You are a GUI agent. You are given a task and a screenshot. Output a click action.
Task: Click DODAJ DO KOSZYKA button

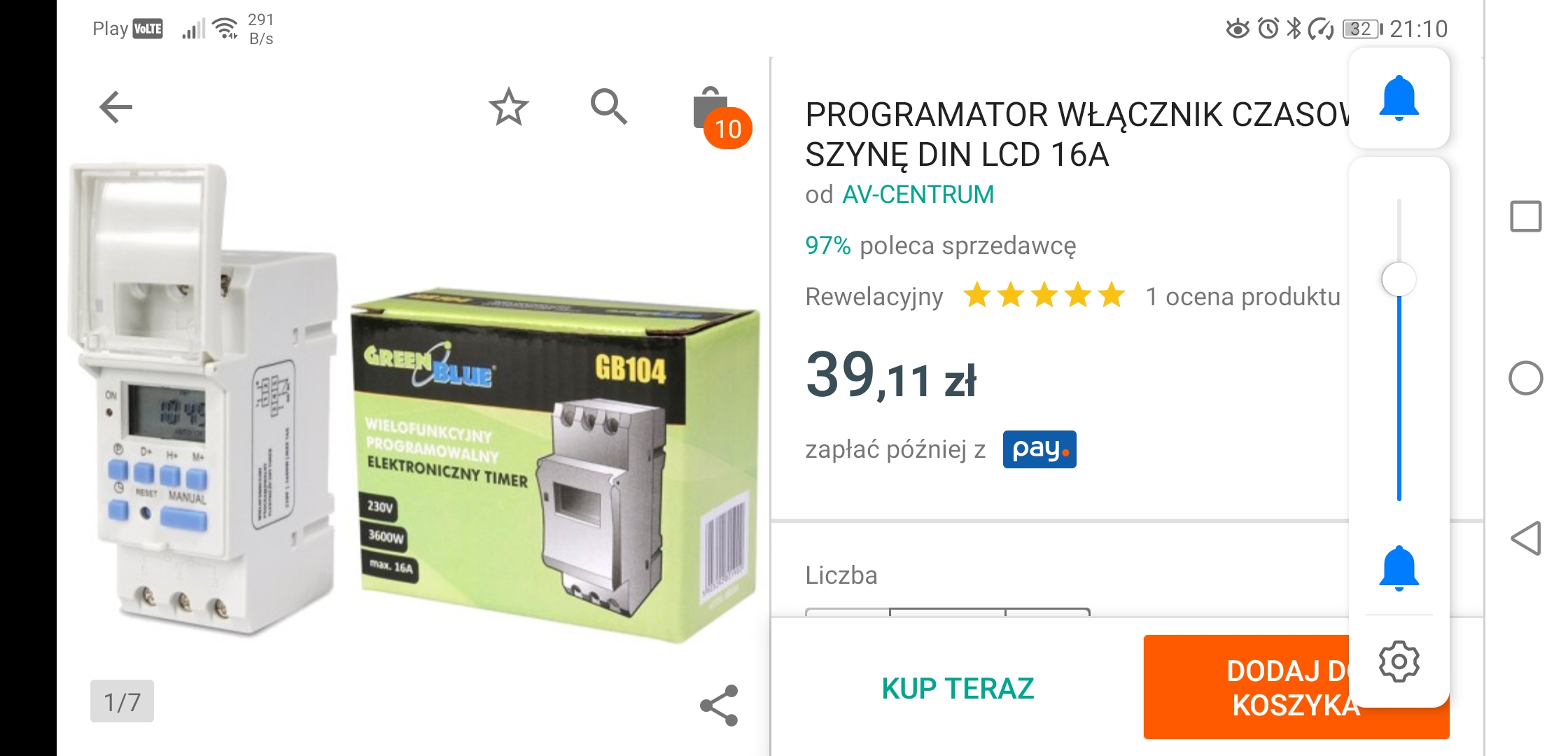coord(1296,687)
